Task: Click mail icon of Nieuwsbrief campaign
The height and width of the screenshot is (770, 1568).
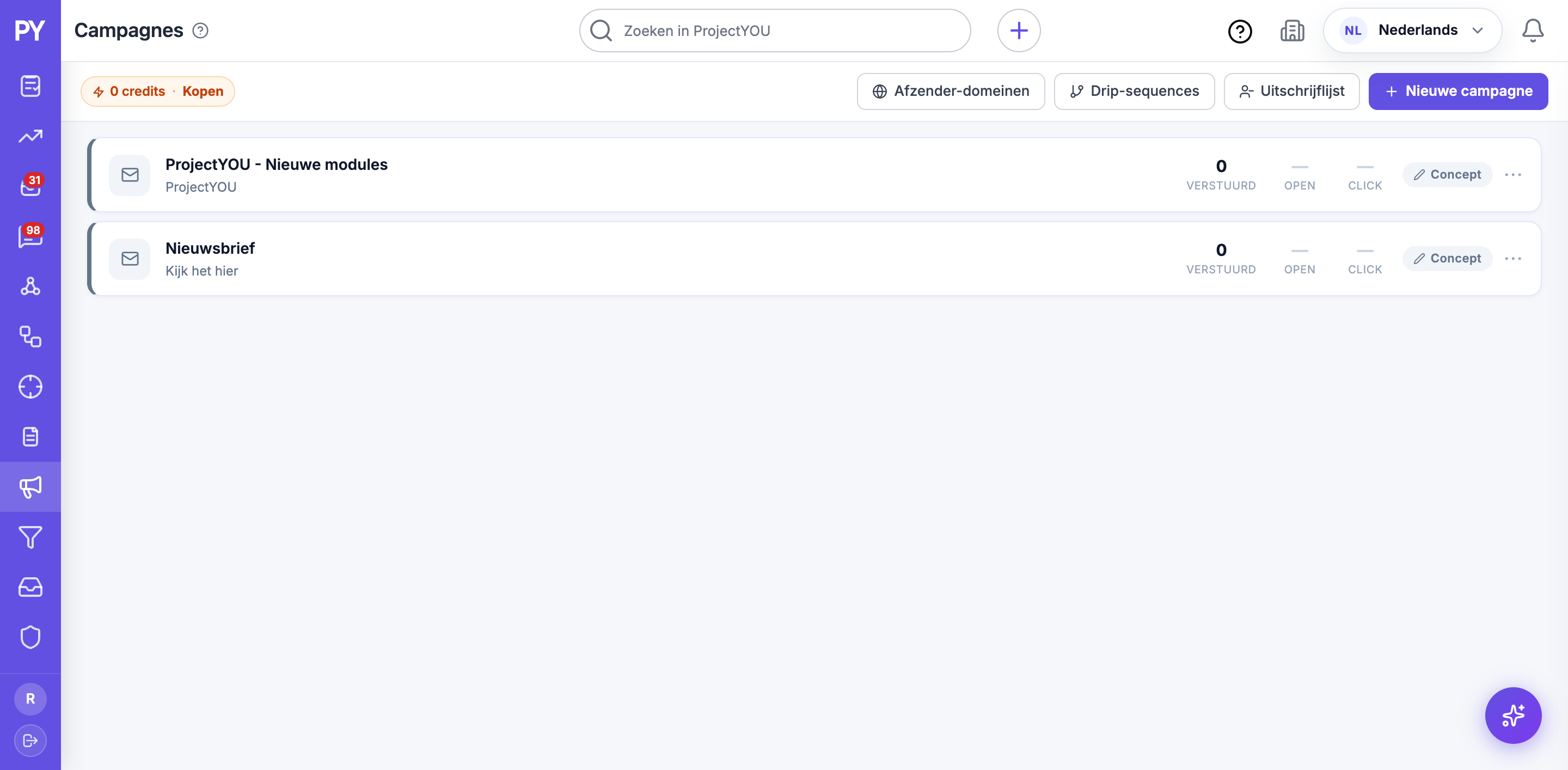Action: (x=130, y=259)
